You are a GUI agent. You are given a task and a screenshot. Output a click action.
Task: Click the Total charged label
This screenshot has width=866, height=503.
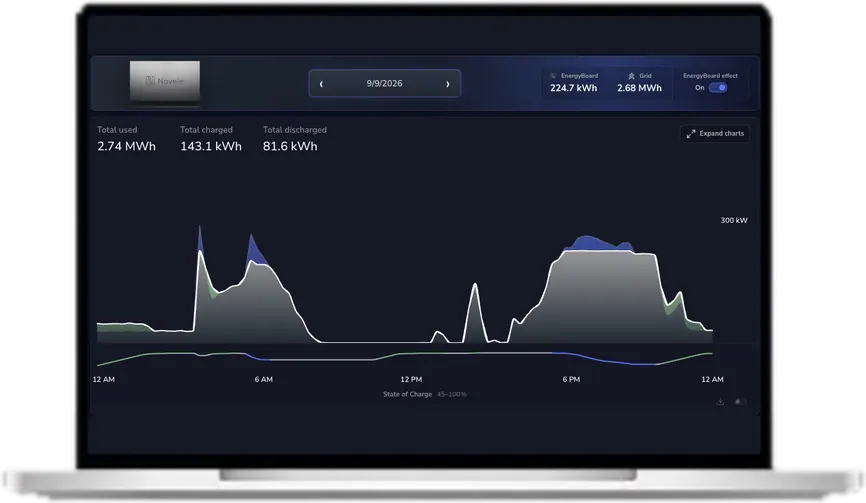pos(206,130)
